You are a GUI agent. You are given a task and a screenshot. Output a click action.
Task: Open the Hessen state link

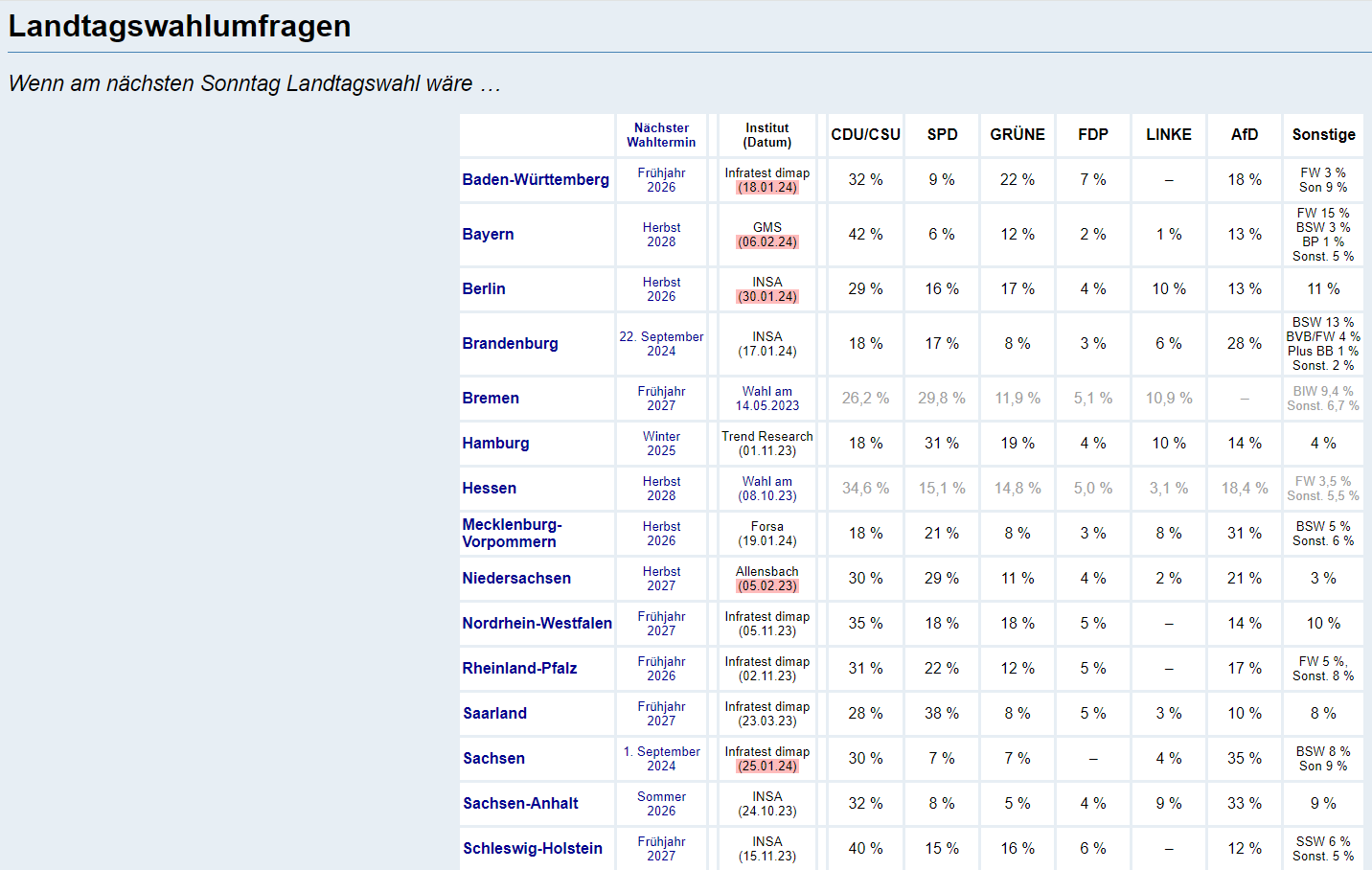[x=489, y=489]
